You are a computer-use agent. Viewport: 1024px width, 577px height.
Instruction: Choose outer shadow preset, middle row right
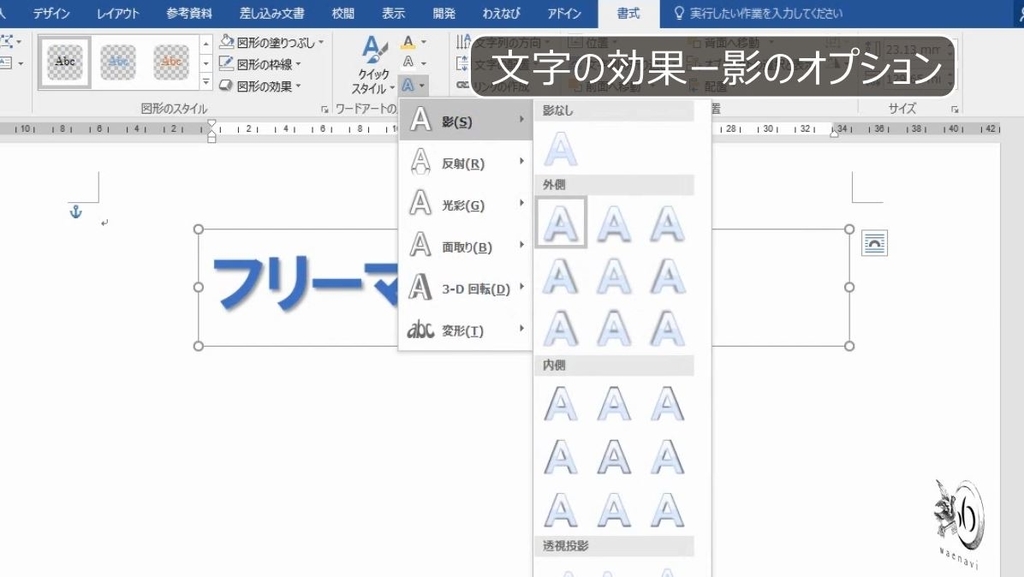(667, 275)
